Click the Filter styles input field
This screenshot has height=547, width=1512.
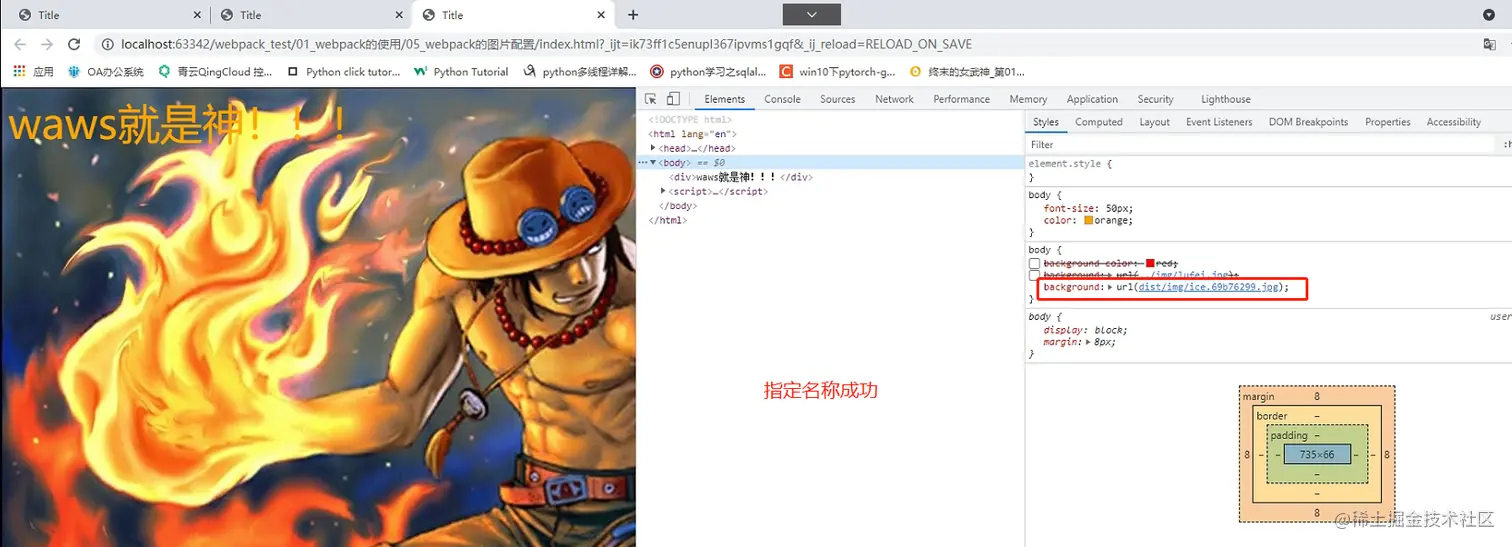(x=1260, y=145)
